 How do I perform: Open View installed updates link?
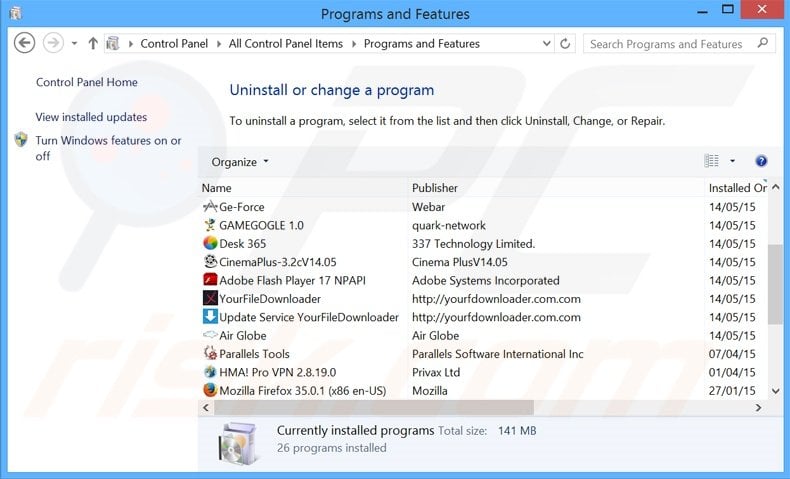[91, 117]
